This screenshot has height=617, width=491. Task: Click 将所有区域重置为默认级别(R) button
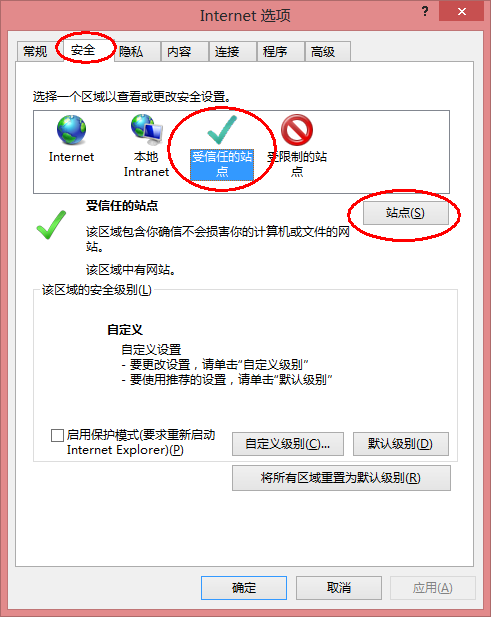(341, 478)
